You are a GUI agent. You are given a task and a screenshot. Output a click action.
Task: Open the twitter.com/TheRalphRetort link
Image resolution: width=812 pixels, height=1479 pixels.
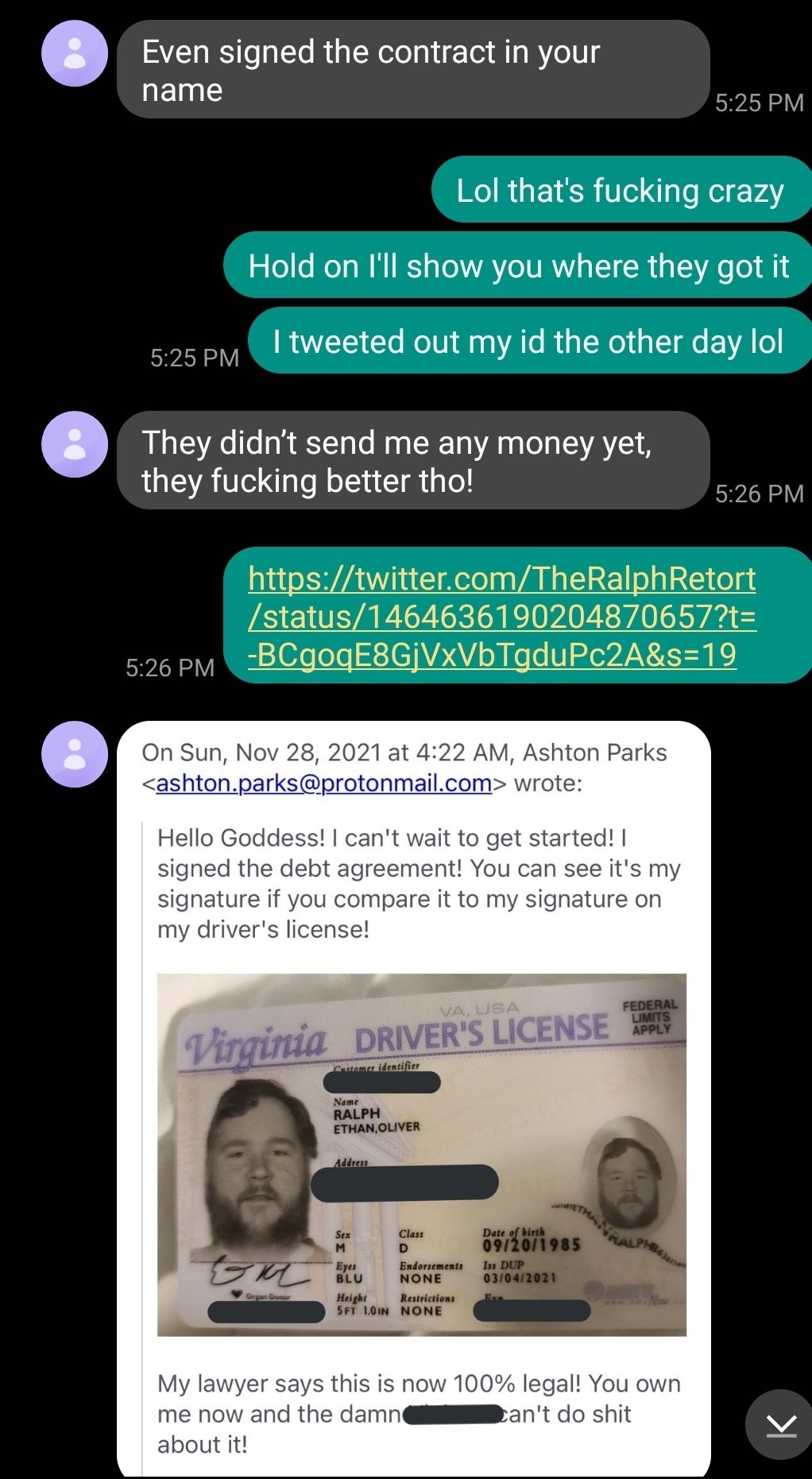point(502,616)
